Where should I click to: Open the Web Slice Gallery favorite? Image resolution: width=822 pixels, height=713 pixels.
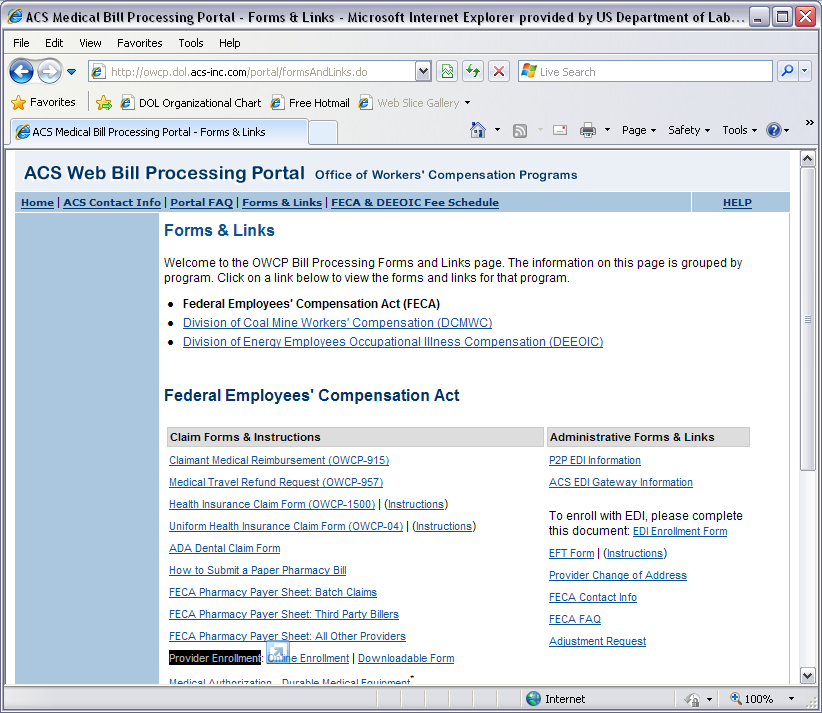414,103
